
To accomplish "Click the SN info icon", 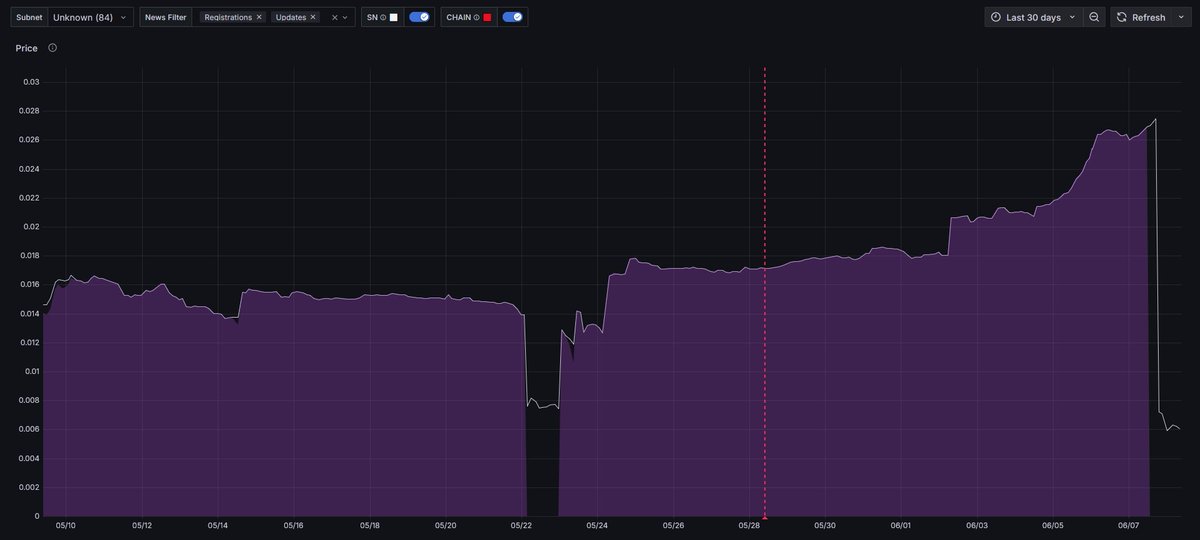I will (383, 17).
